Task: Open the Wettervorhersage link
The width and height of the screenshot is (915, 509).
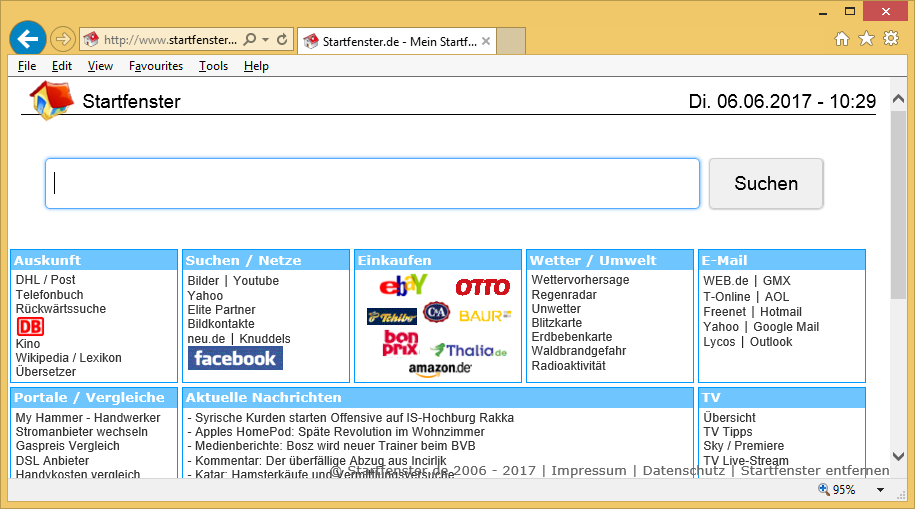Action: click(580, 280)
